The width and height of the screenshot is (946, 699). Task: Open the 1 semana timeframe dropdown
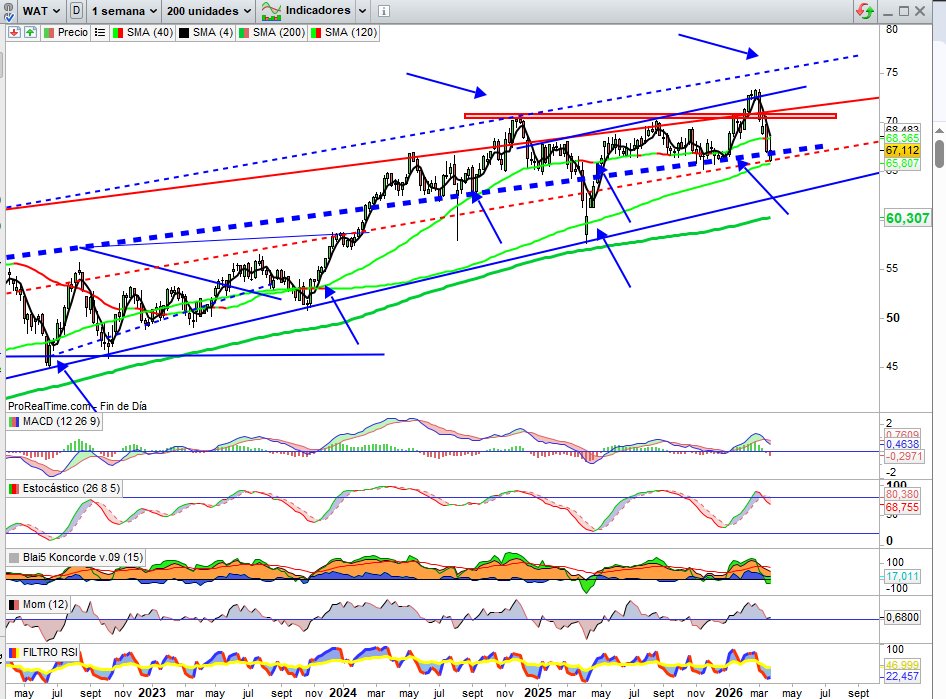124,11
